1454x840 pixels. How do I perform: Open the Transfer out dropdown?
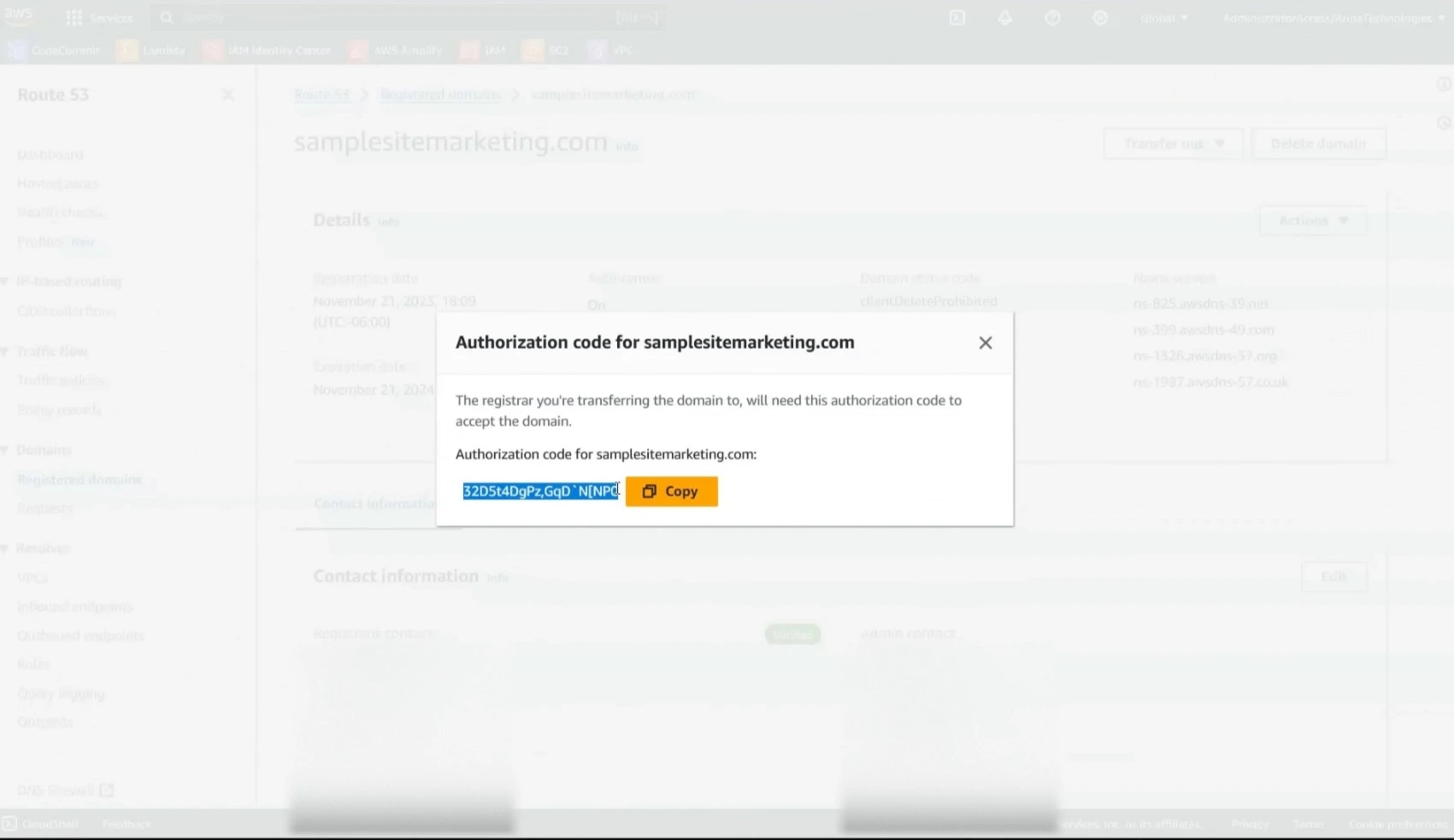pyautogui.click(x=1172, y=143)
